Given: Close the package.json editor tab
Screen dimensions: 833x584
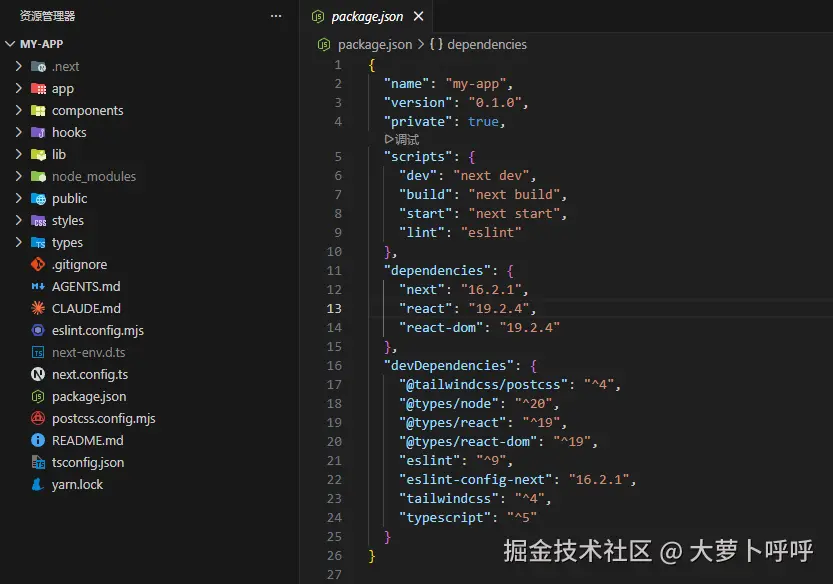Looking at the screenshot, I should tap(419, 16).
